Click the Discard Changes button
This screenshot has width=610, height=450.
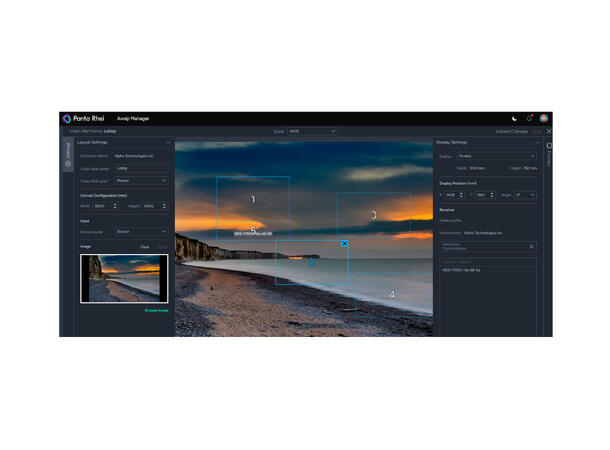511,131
